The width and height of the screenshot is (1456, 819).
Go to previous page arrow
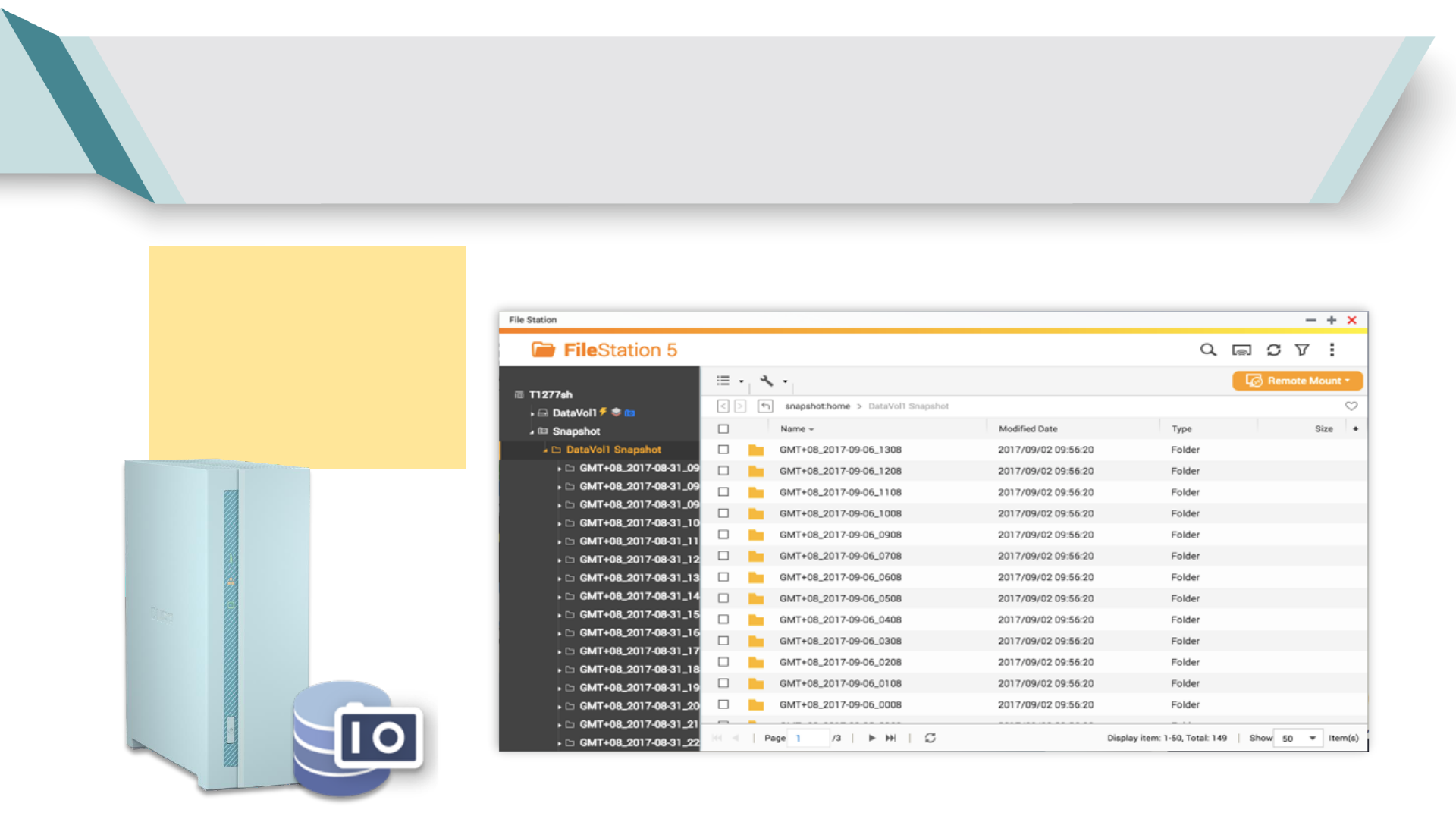click(x=736, y=738)
